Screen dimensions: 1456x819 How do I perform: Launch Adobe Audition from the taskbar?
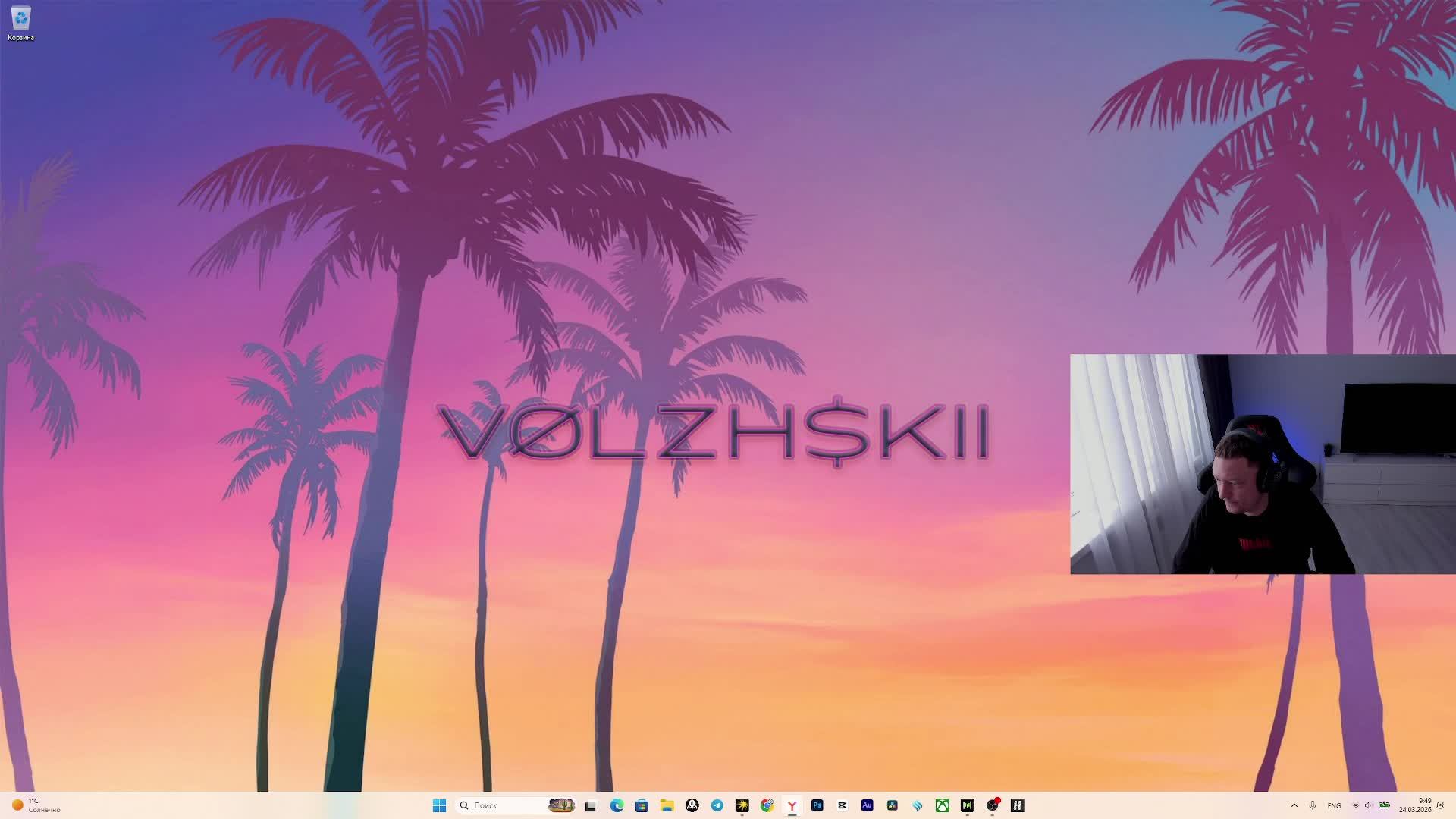coord(867,805)
